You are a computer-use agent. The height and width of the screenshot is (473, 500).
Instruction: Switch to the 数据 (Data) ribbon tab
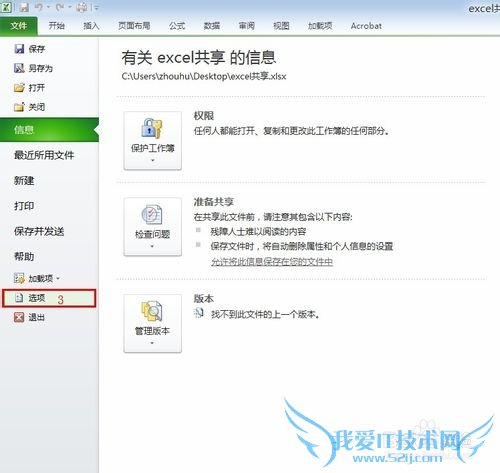click(x=212, y=26)
